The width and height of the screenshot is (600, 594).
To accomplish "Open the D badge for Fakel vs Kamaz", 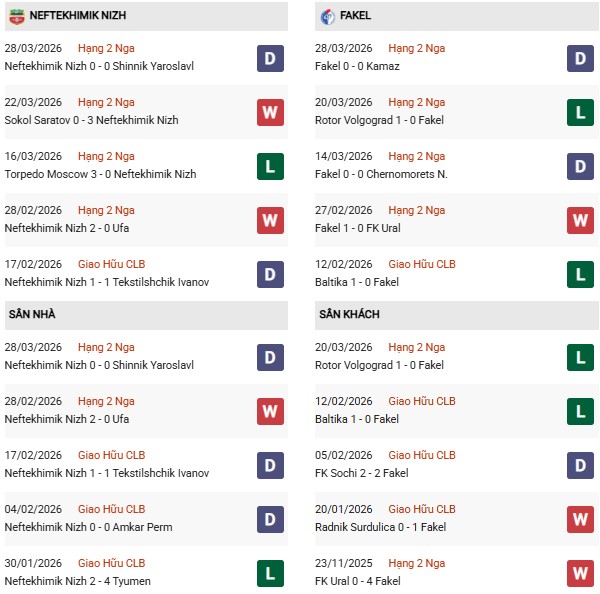I will click(x=580, y=58).
